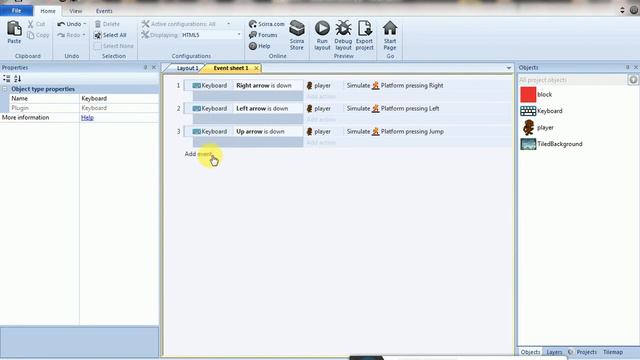
Task: Click Add event link
Action: [198, 154]
